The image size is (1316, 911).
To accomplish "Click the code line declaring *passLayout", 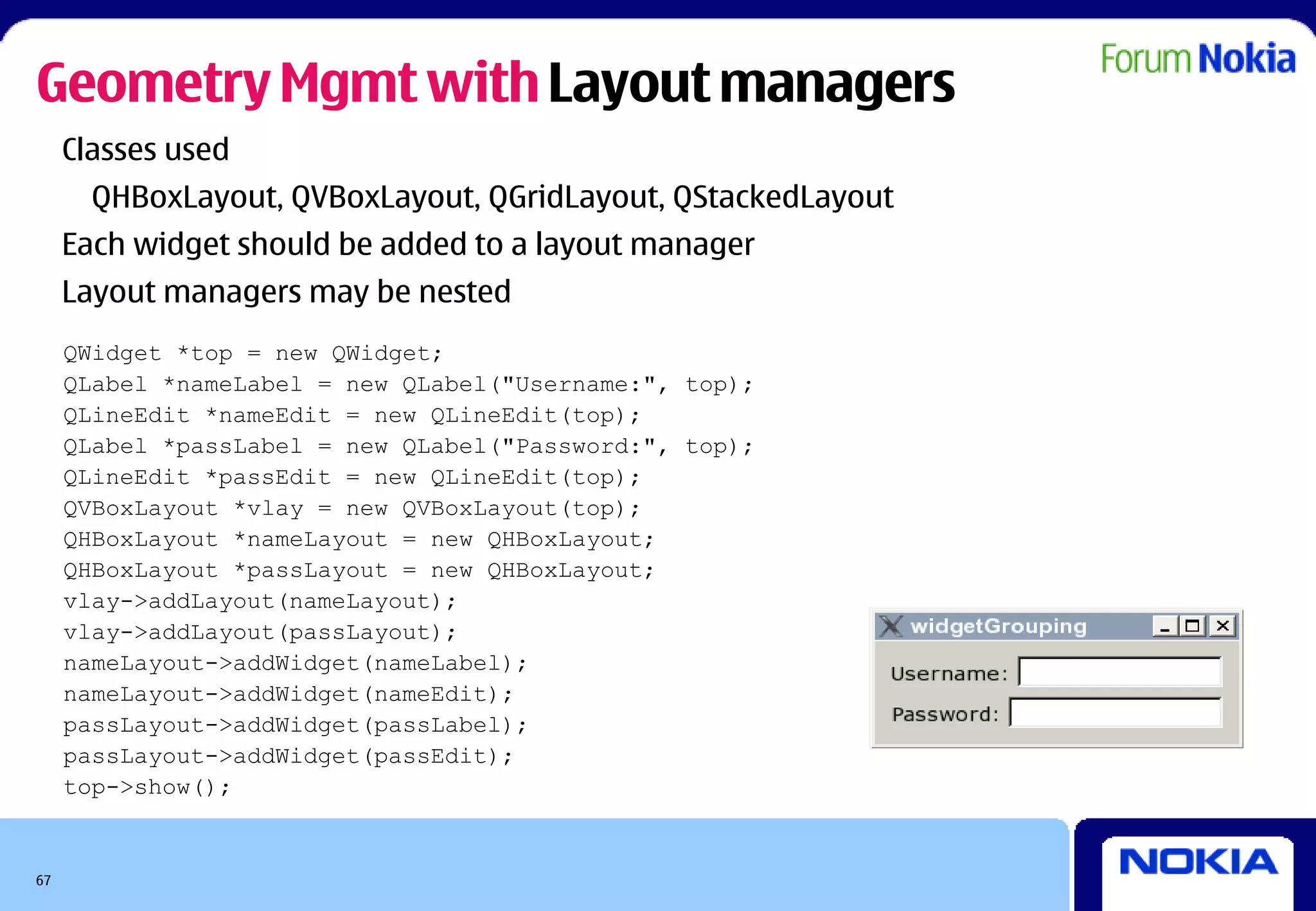I will 359,570.
